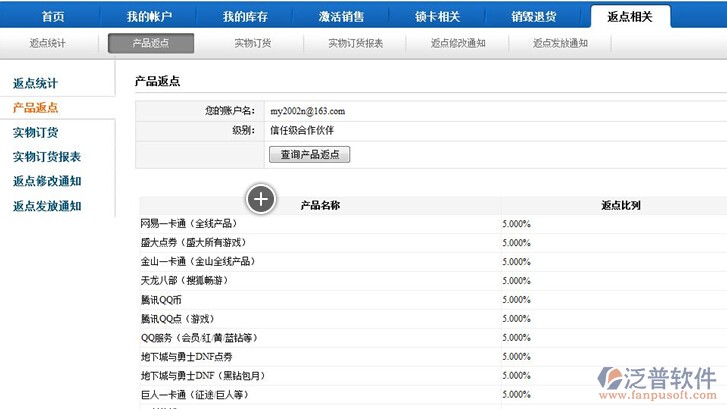
Task: Select 产品返点 in the sub-navigation bar
Action: pyautogui.click(x=151, y=44)
